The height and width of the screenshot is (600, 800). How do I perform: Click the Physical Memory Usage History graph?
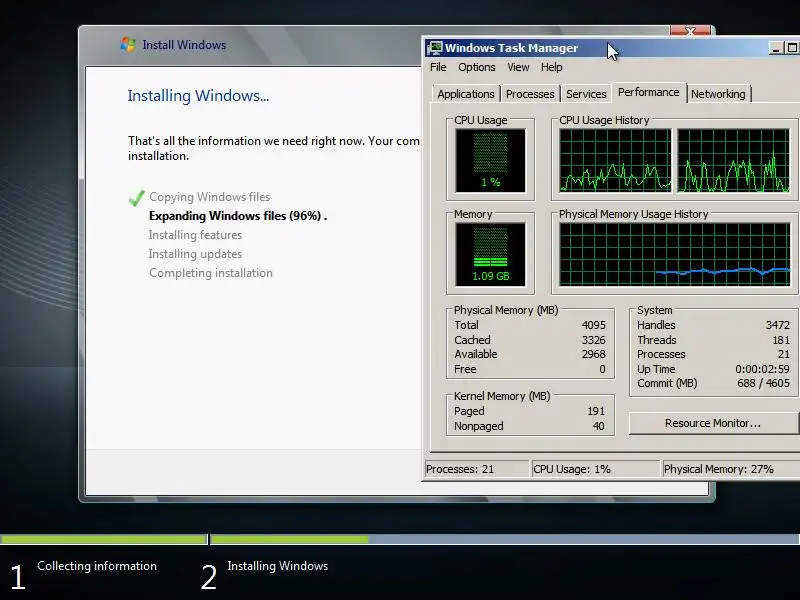click(674, 254)
